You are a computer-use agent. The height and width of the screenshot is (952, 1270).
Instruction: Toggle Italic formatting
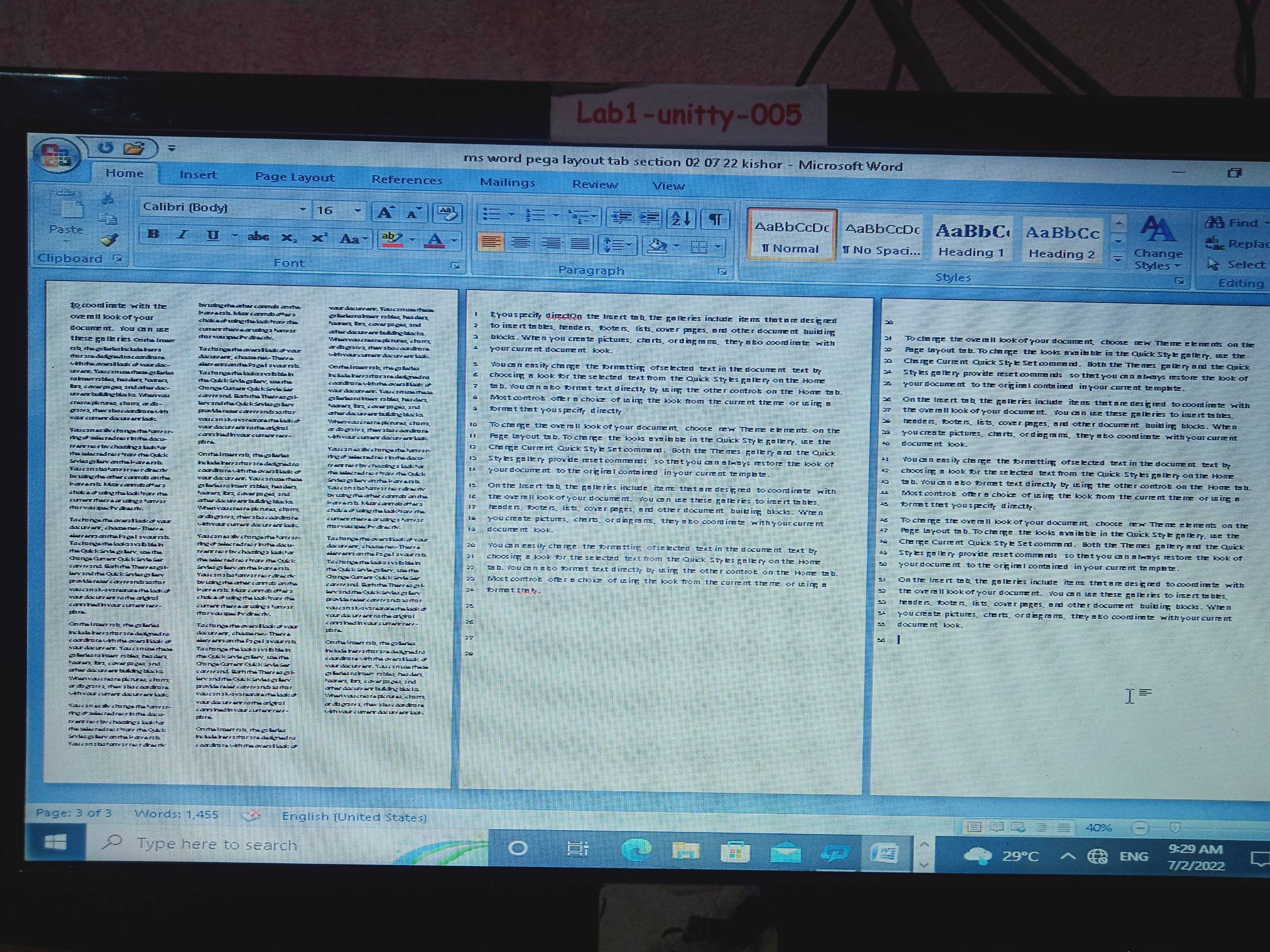coord(183,235)
